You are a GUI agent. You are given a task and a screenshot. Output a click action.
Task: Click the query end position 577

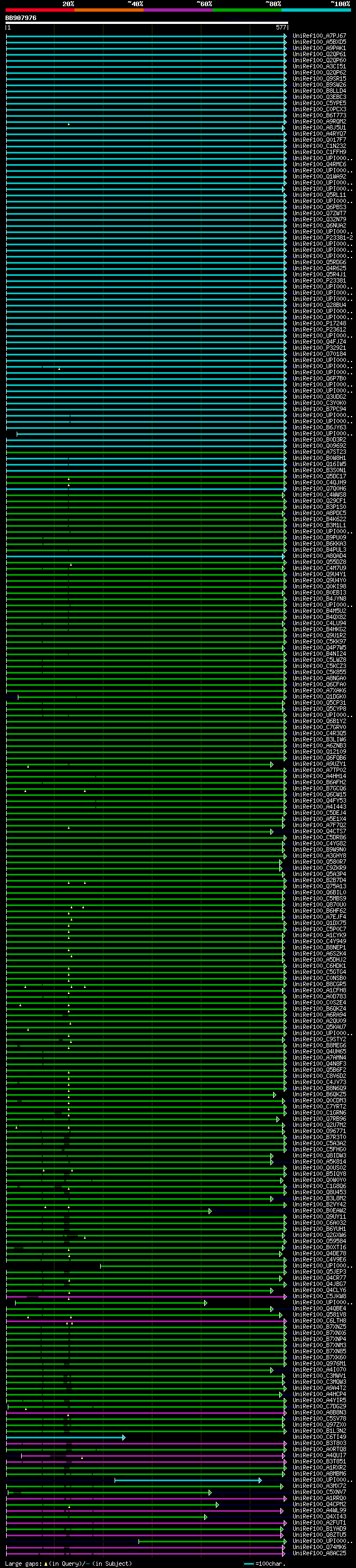tap(280, 27)
